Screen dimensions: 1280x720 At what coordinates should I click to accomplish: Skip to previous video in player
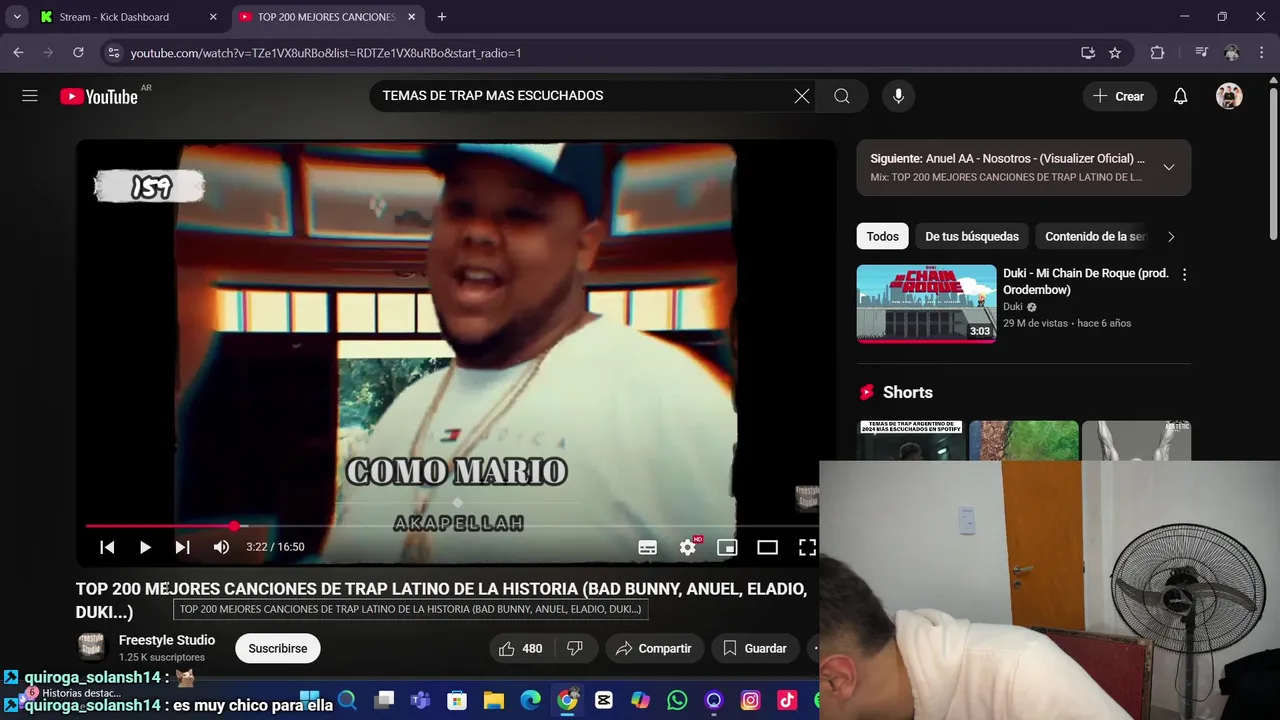coord(107,547)
